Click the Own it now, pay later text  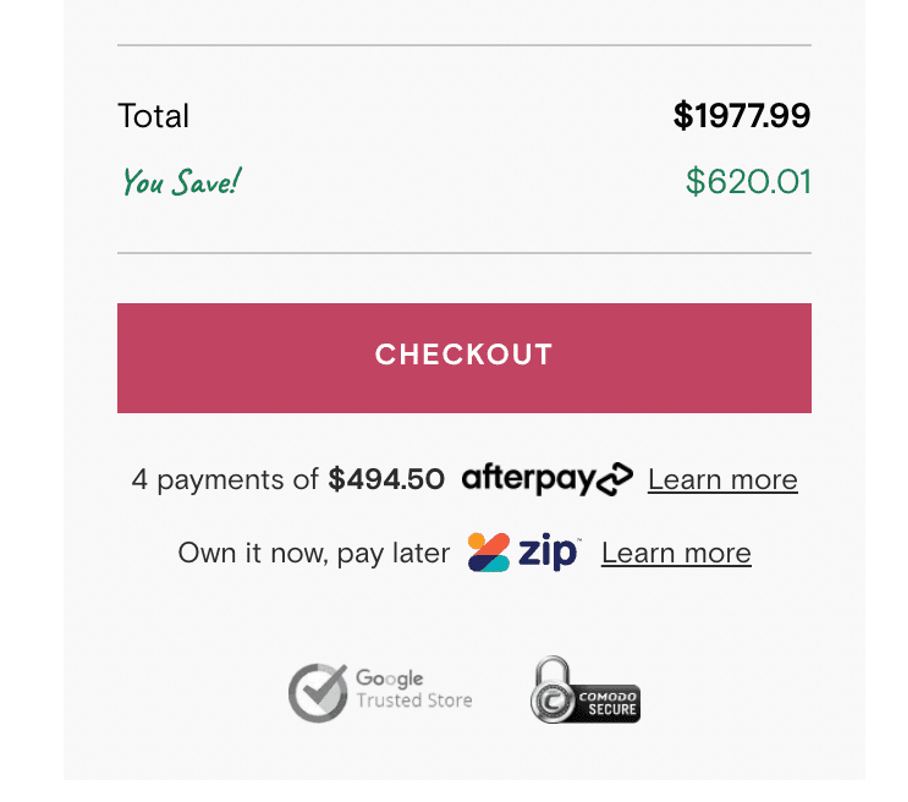pyautogui.click(x=314, y=554)
